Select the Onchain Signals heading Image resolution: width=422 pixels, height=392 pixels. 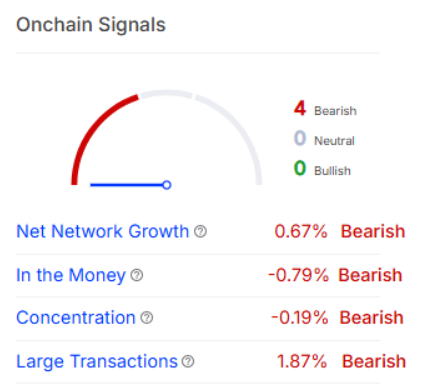(91, 25)
